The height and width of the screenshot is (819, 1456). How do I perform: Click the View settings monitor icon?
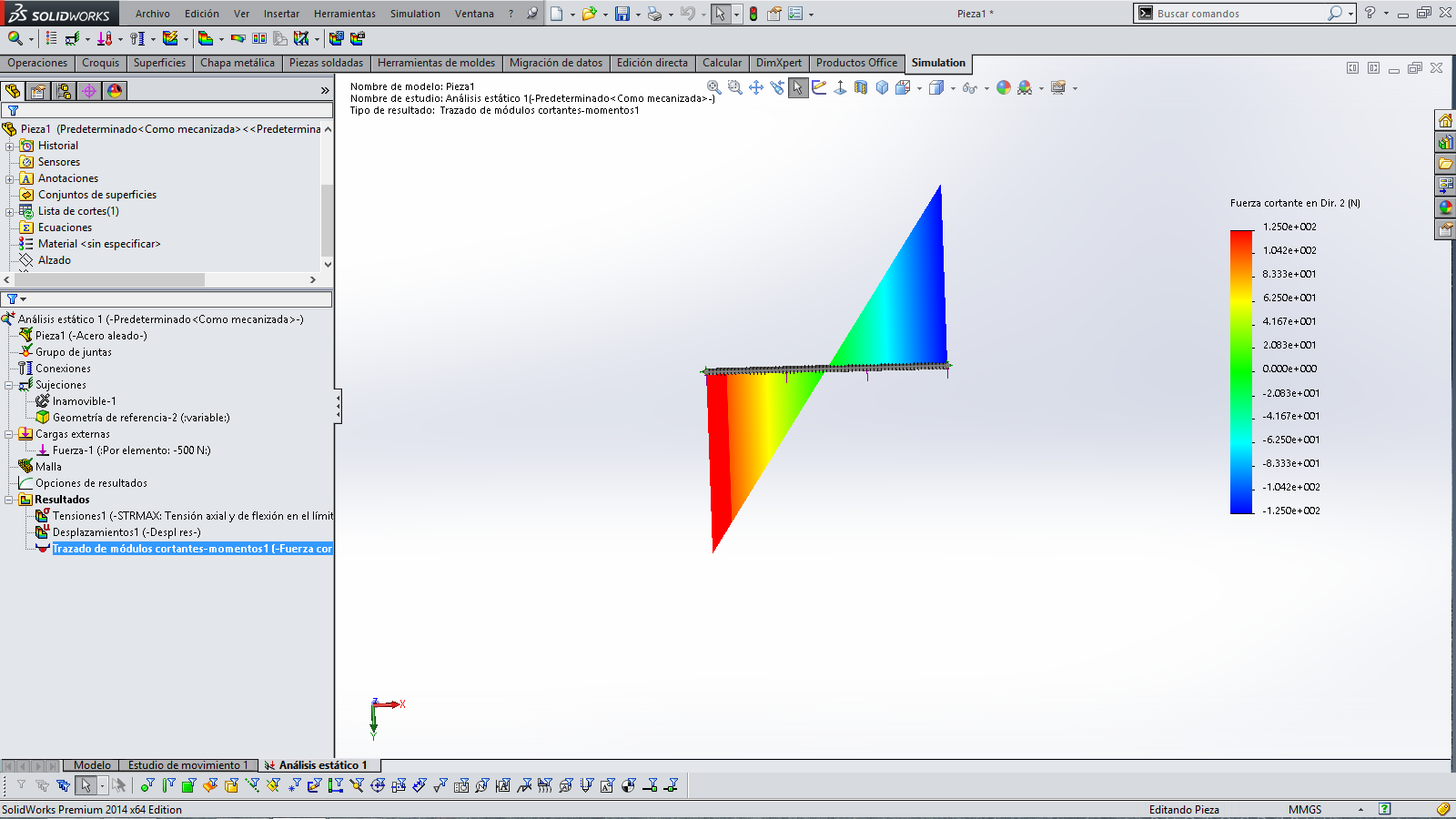(1058, 88)
